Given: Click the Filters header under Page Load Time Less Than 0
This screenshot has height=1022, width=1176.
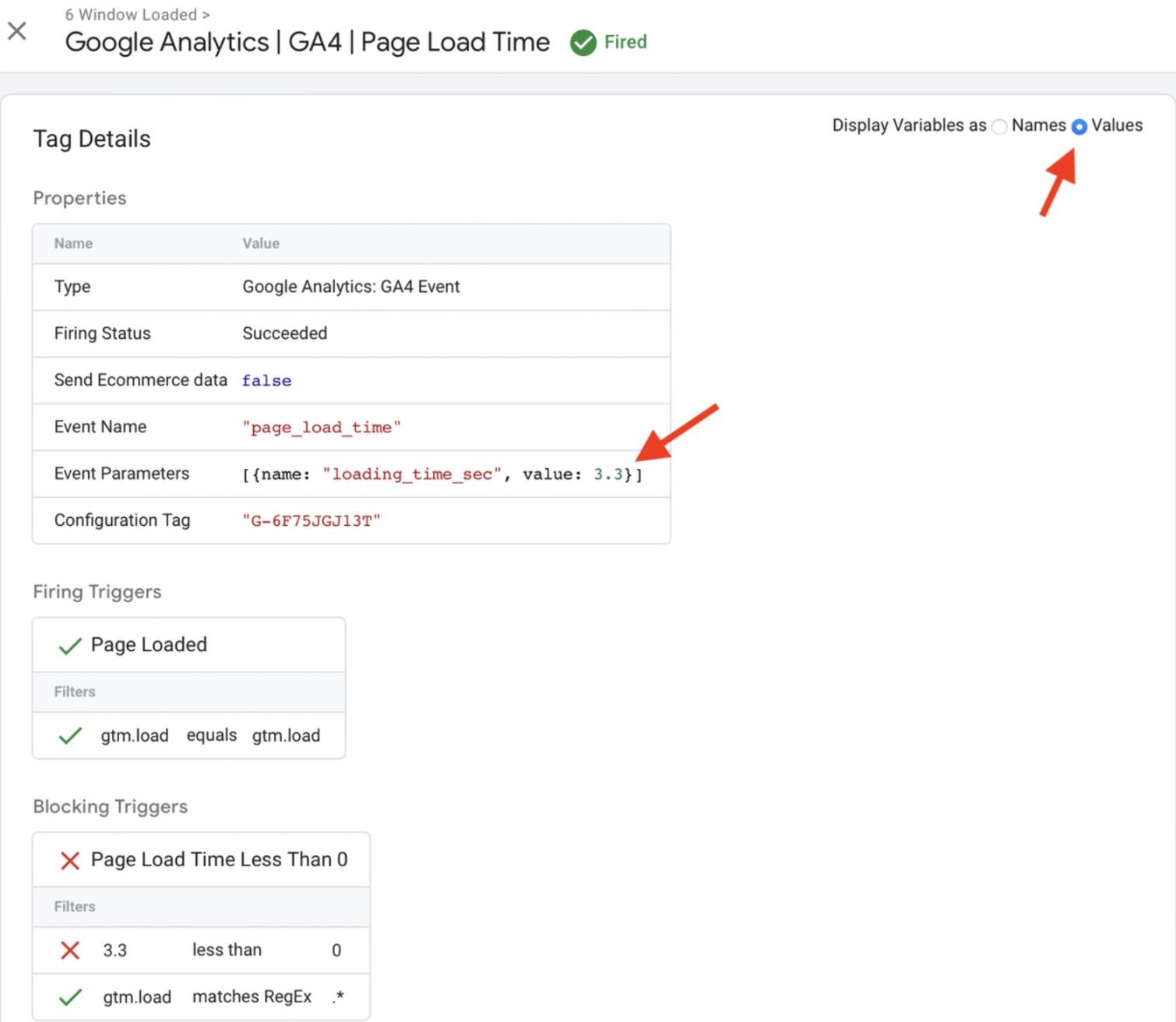Looking at the screenshot, I should click(x=75, y=907).
